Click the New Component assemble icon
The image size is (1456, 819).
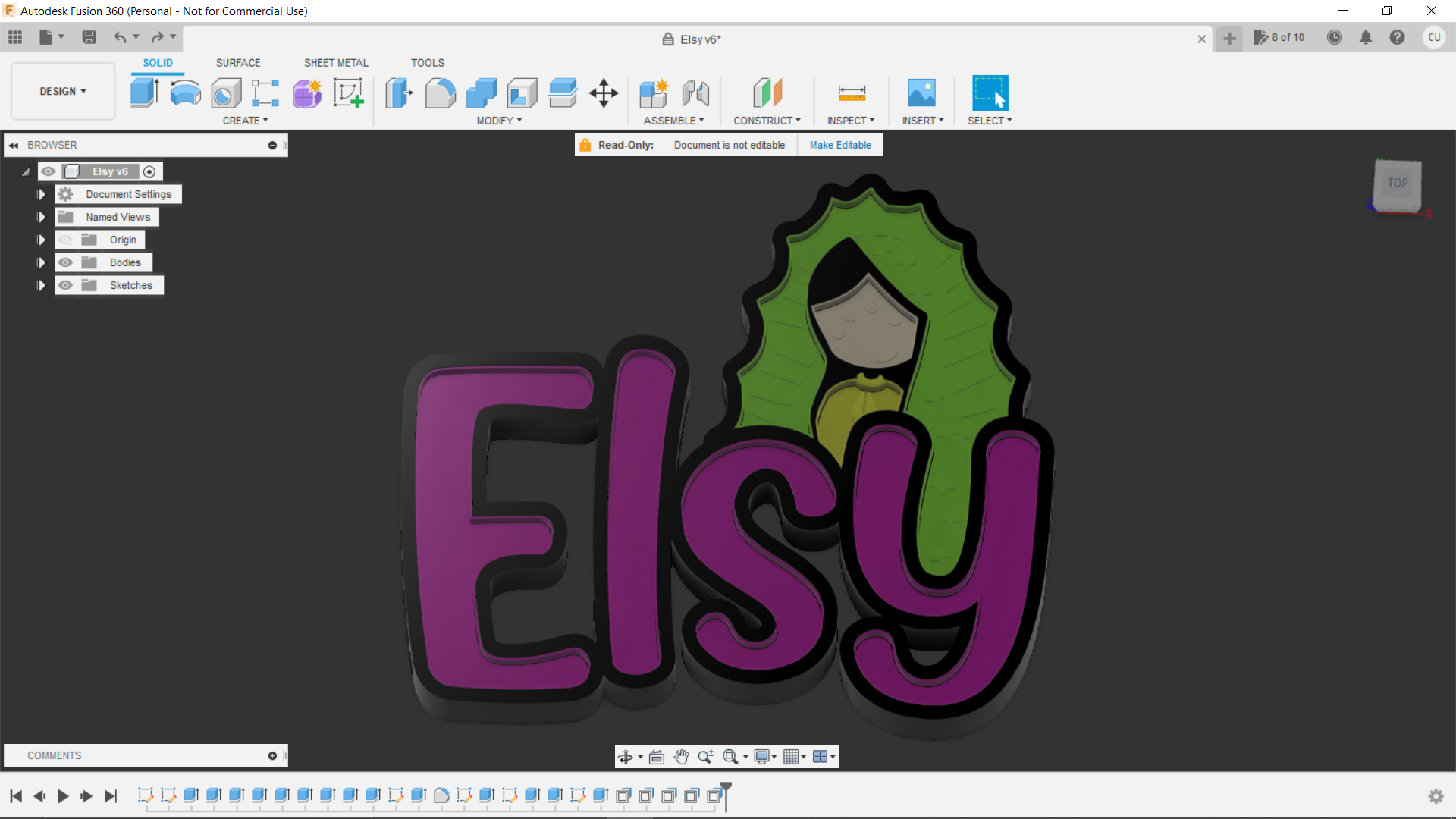654,93
